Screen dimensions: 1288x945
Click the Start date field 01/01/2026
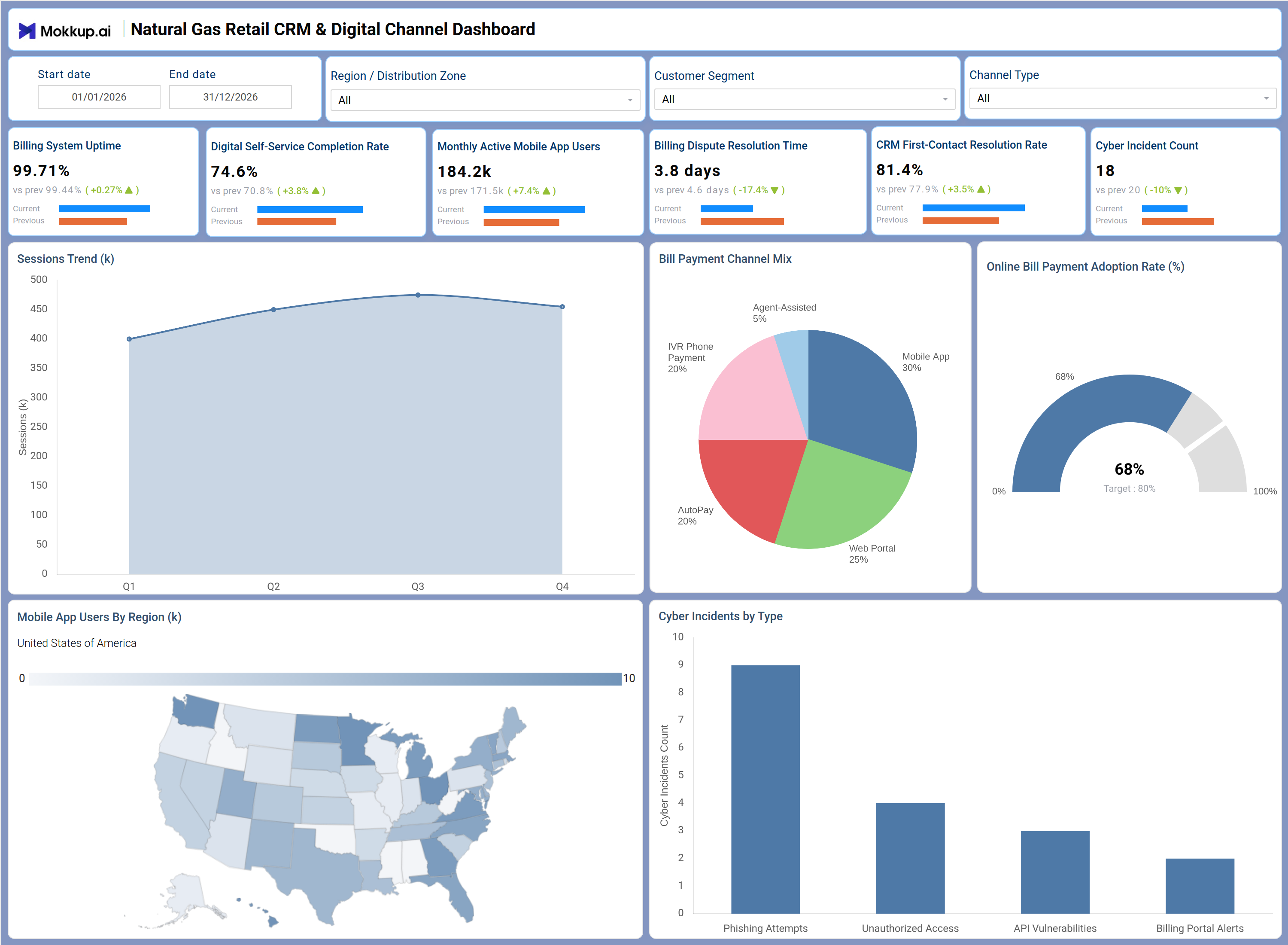tap(99, 97)
